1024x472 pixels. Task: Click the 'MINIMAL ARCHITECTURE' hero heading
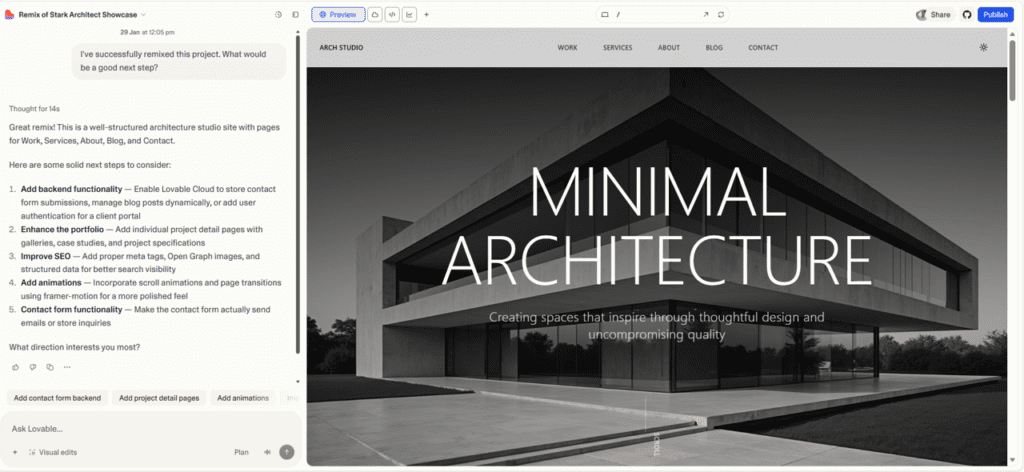(x=656, y=225)
